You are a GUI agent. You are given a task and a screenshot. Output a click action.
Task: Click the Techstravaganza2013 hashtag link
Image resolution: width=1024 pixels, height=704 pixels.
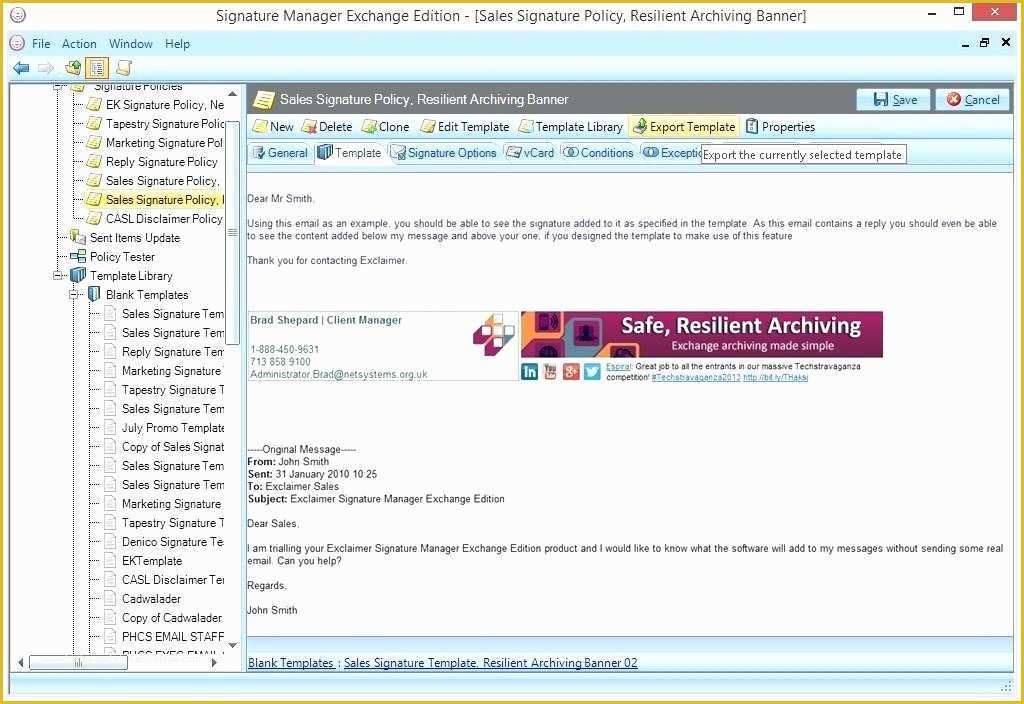[696, 377]
